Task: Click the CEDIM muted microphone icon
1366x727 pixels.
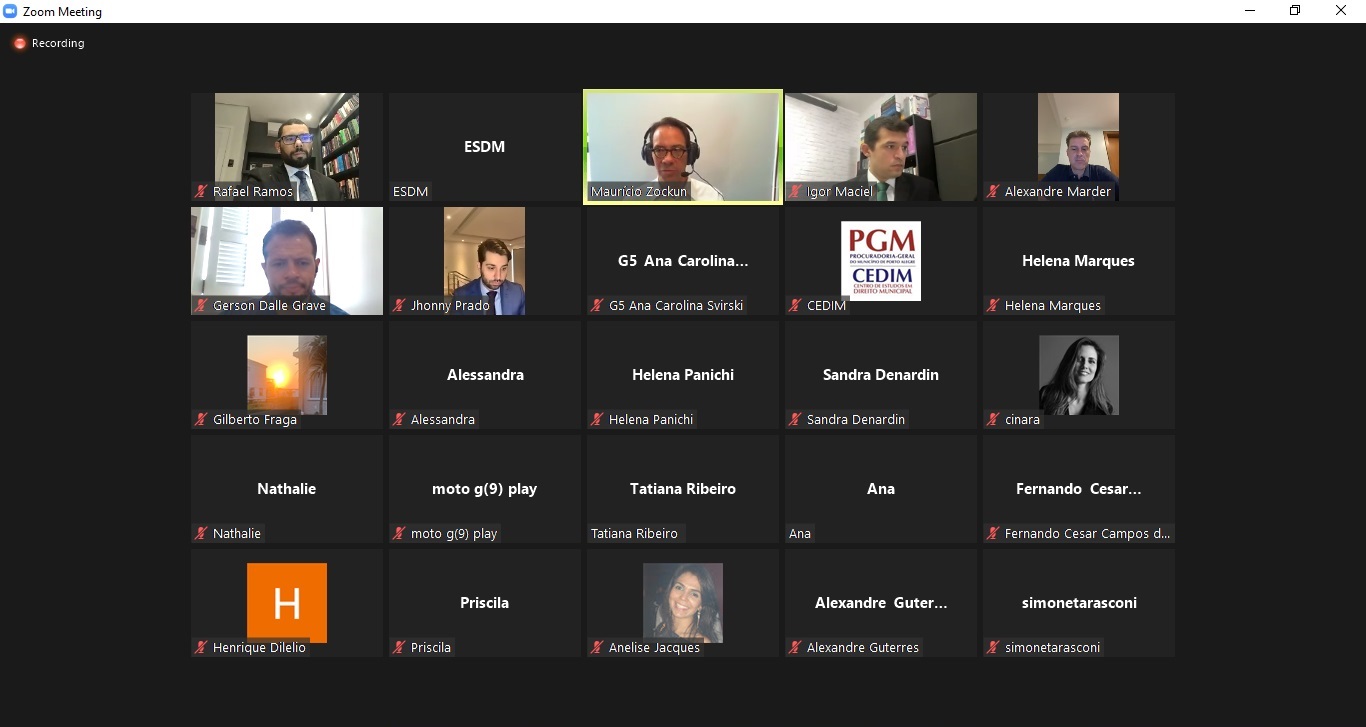Action: point(795,305)
